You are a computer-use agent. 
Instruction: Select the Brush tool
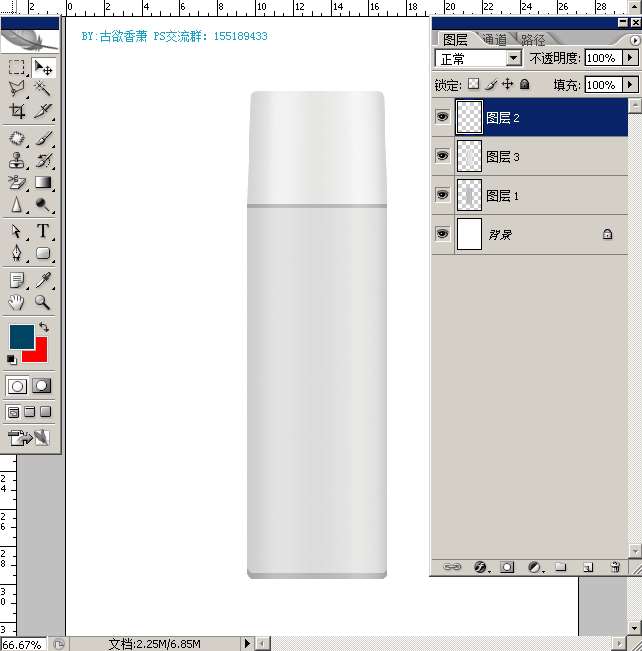tap(43, 138)
